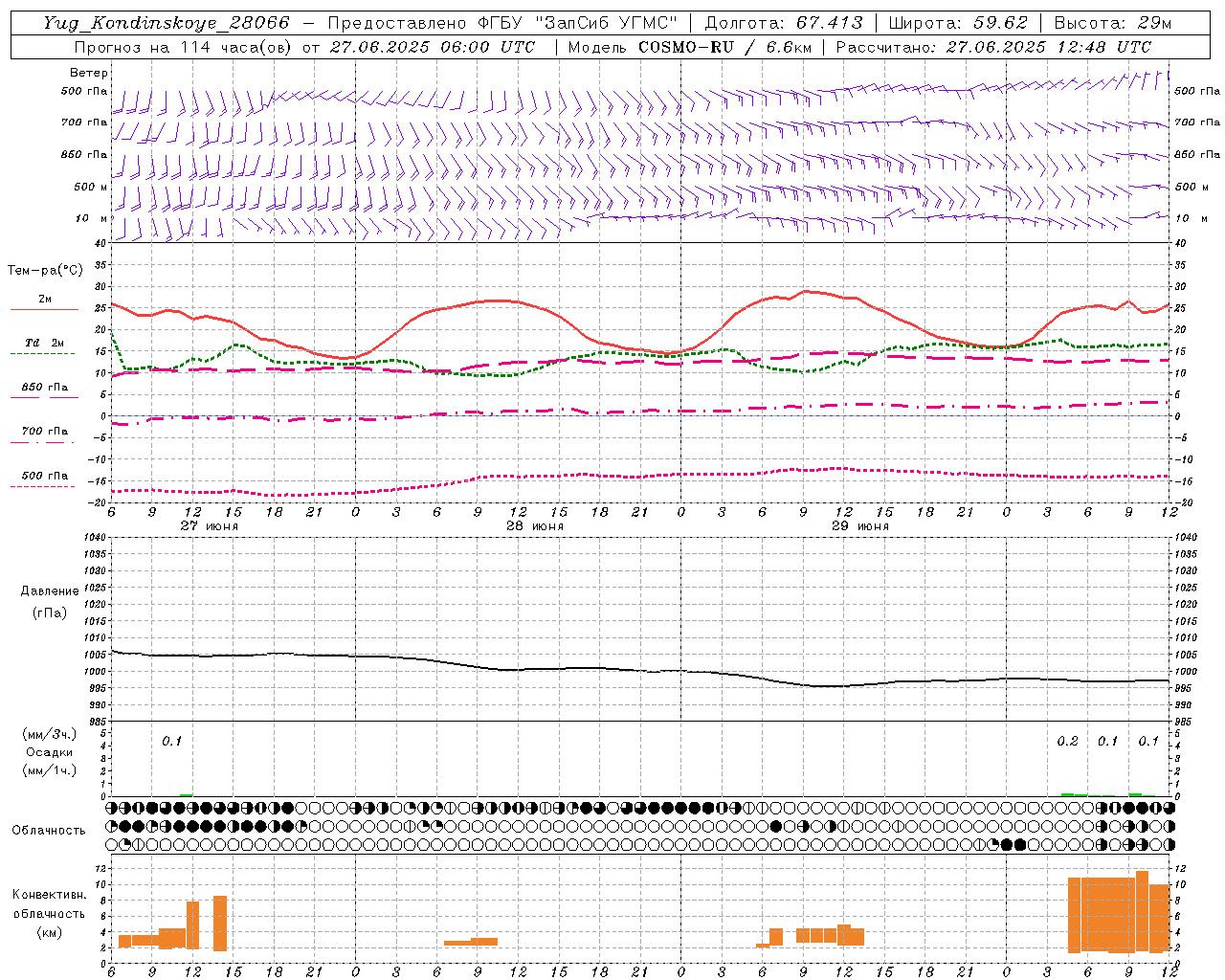The image size is (1225, 980).
Task: Click the (мм/3ч.) unit label
Action: point(50,734)
